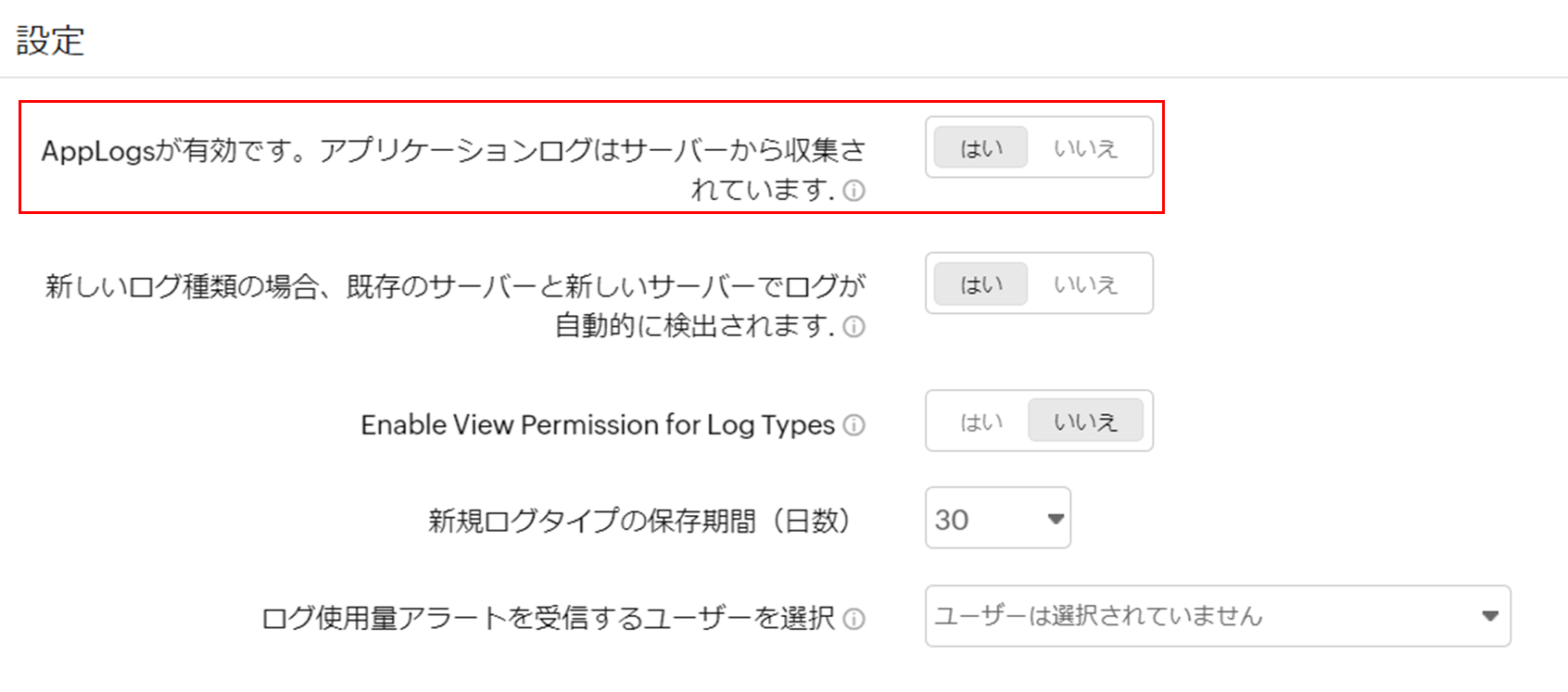
Task: Click info icon beside AppLogs enabled description
Action: coord(854,191)
